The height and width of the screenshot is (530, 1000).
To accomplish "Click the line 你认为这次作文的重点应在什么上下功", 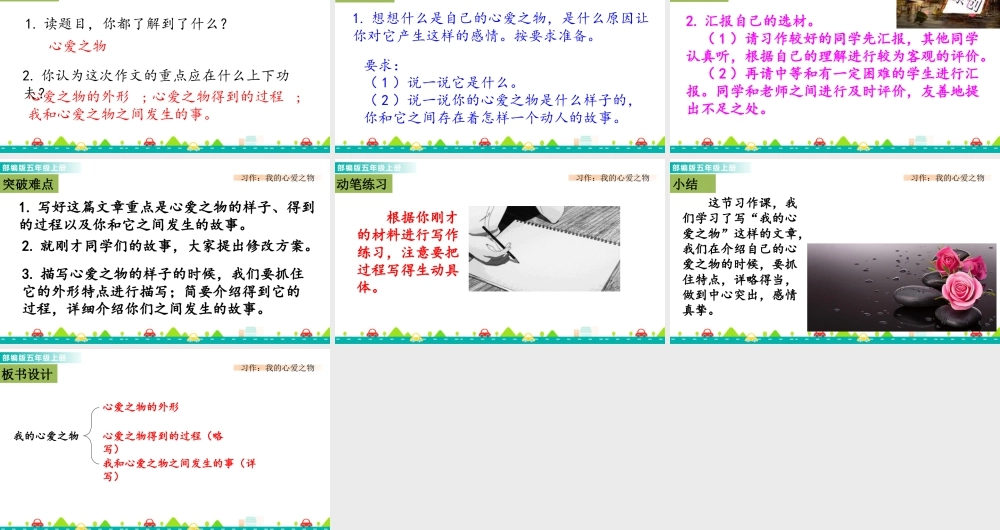I will [x=156, y=75].
